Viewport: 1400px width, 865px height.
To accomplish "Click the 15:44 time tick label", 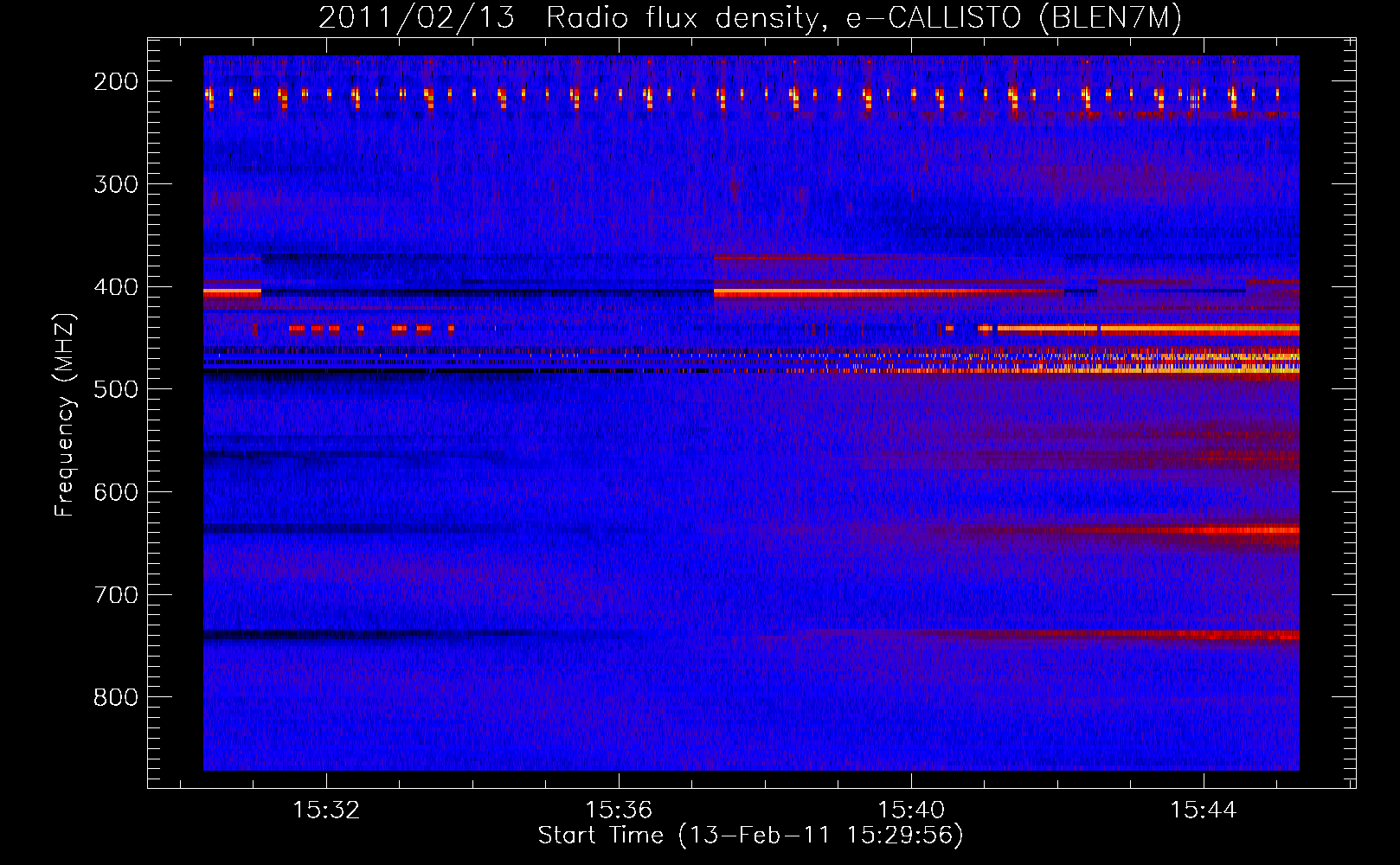I will pos(1204,811).
